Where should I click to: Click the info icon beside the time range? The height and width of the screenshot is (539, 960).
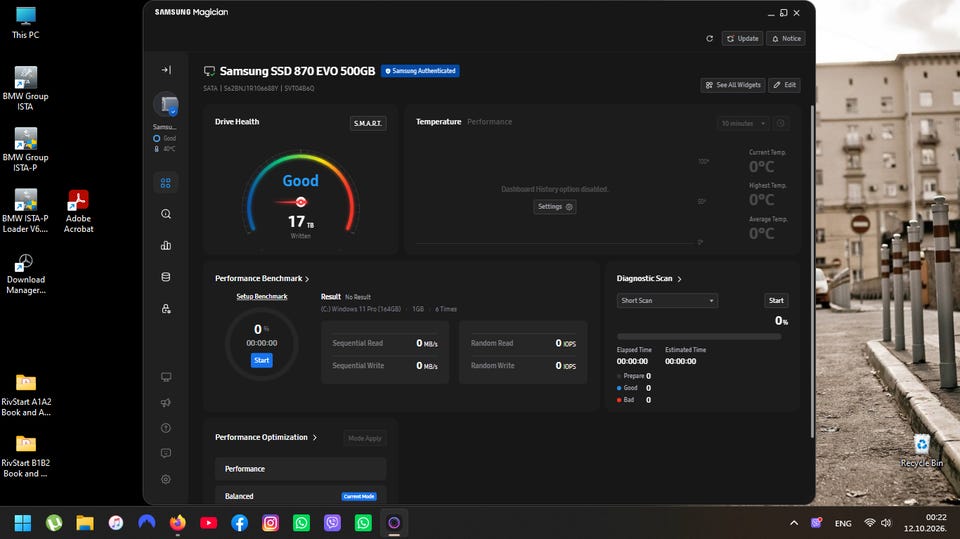tap(781, 123)
